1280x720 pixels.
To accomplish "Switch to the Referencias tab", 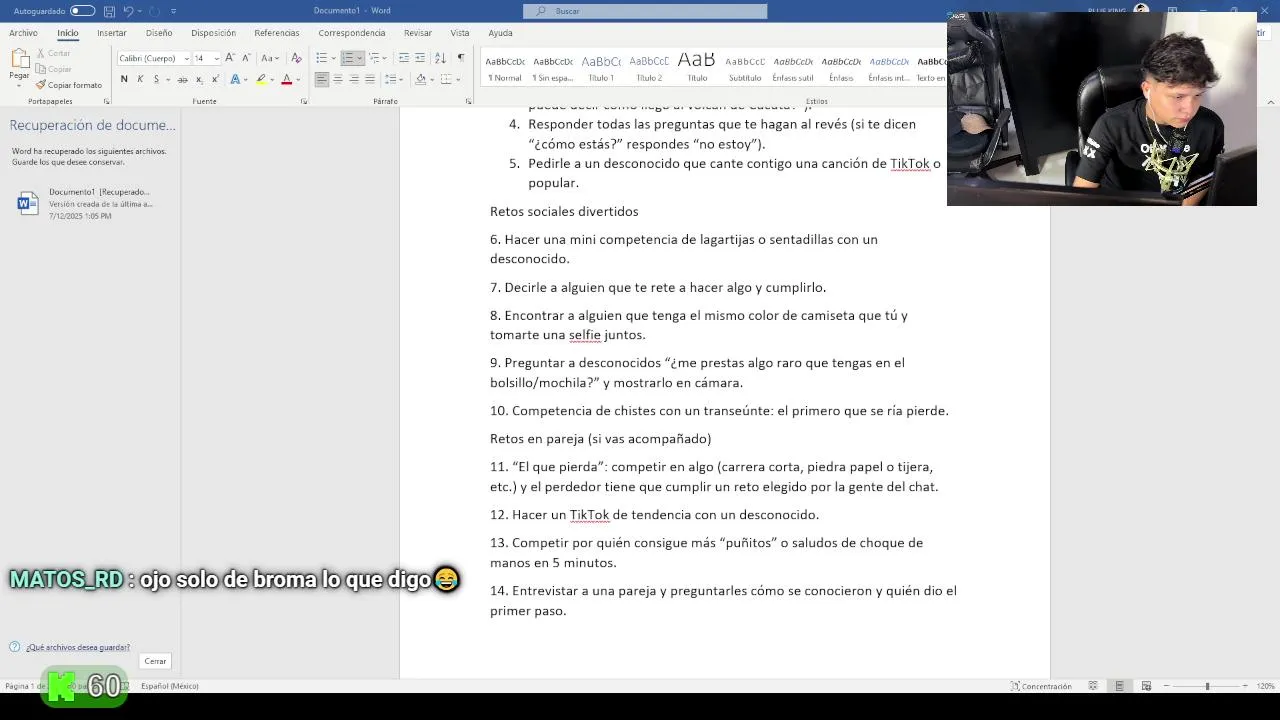I will (277, 33).
